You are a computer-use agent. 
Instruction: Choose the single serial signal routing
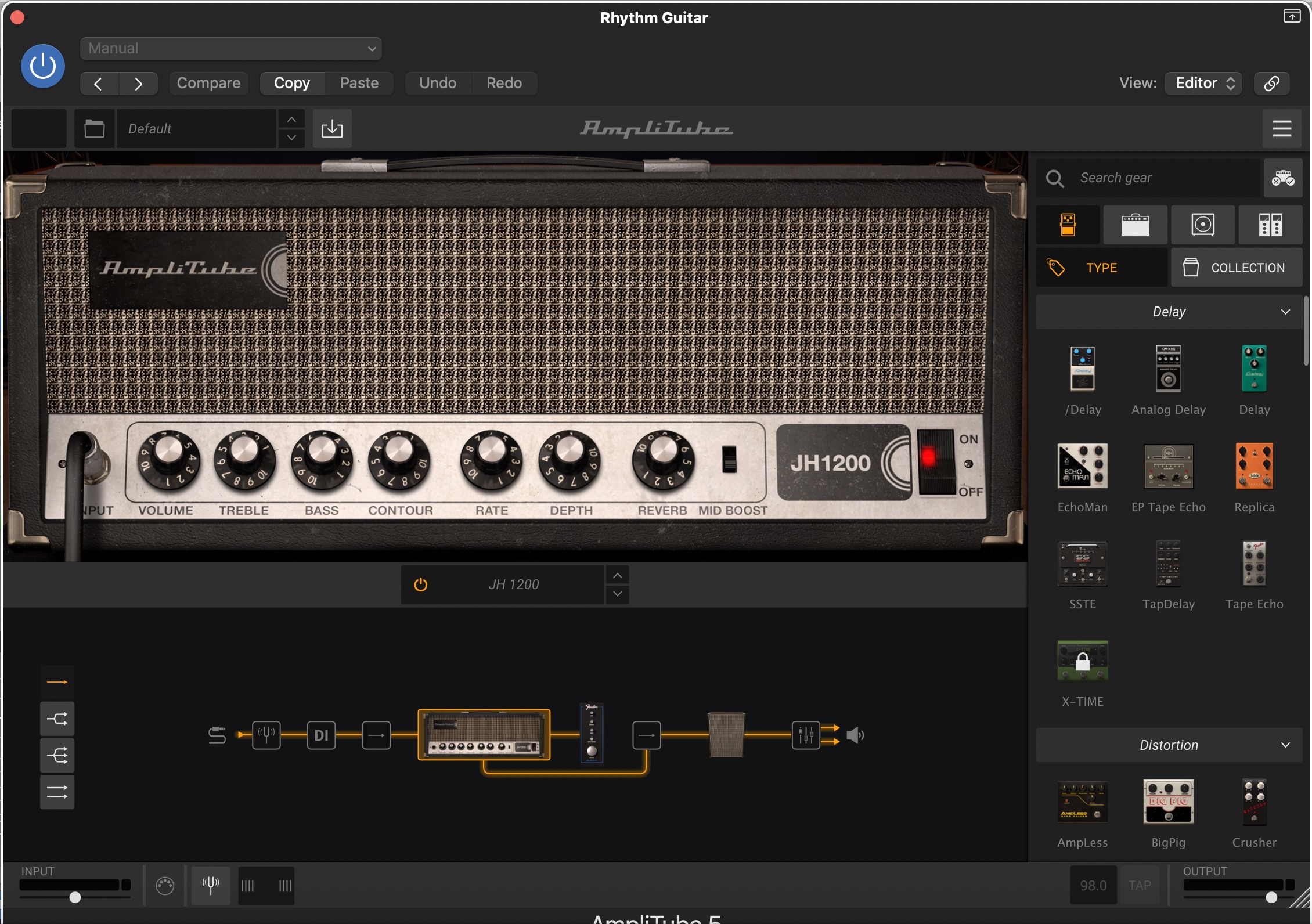[x=57, y=682]
